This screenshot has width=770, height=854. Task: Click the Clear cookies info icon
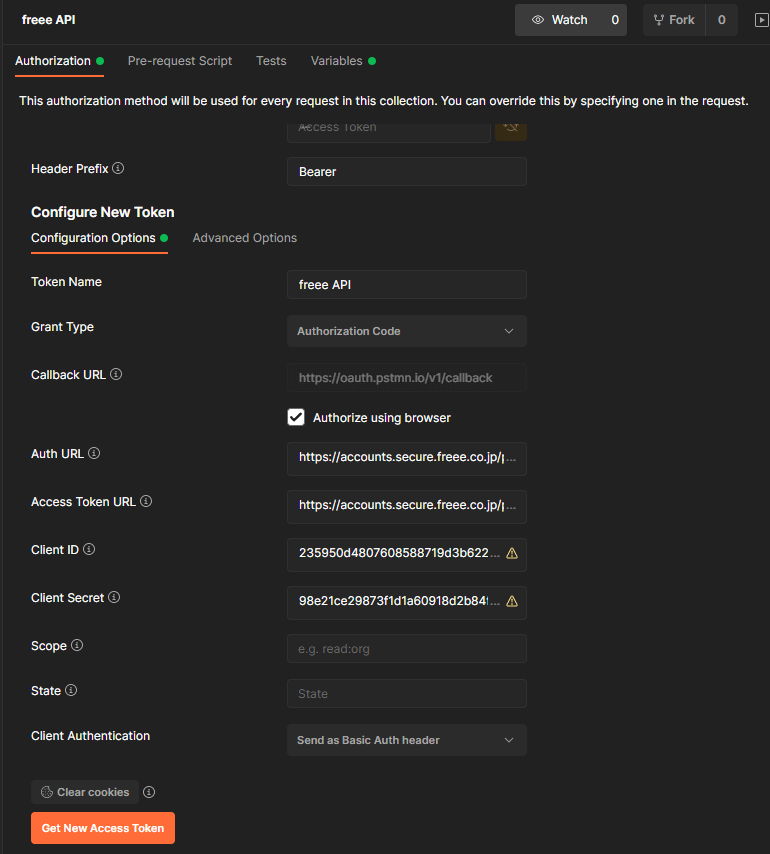coord(149,792)
